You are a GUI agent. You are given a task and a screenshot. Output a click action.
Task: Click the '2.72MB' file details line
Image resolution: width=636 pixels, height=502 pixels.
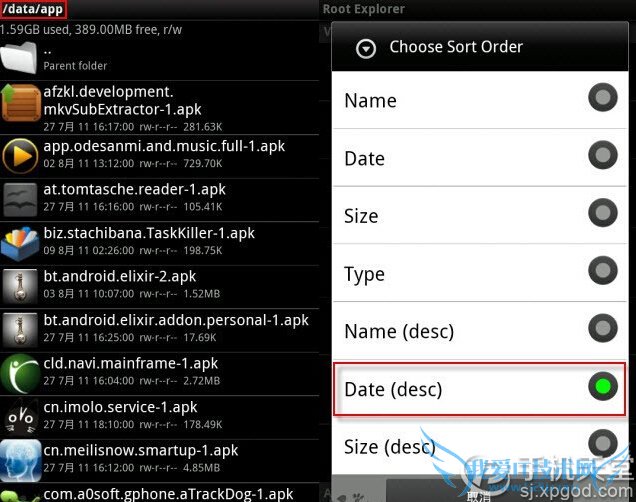tap(132, 381)
